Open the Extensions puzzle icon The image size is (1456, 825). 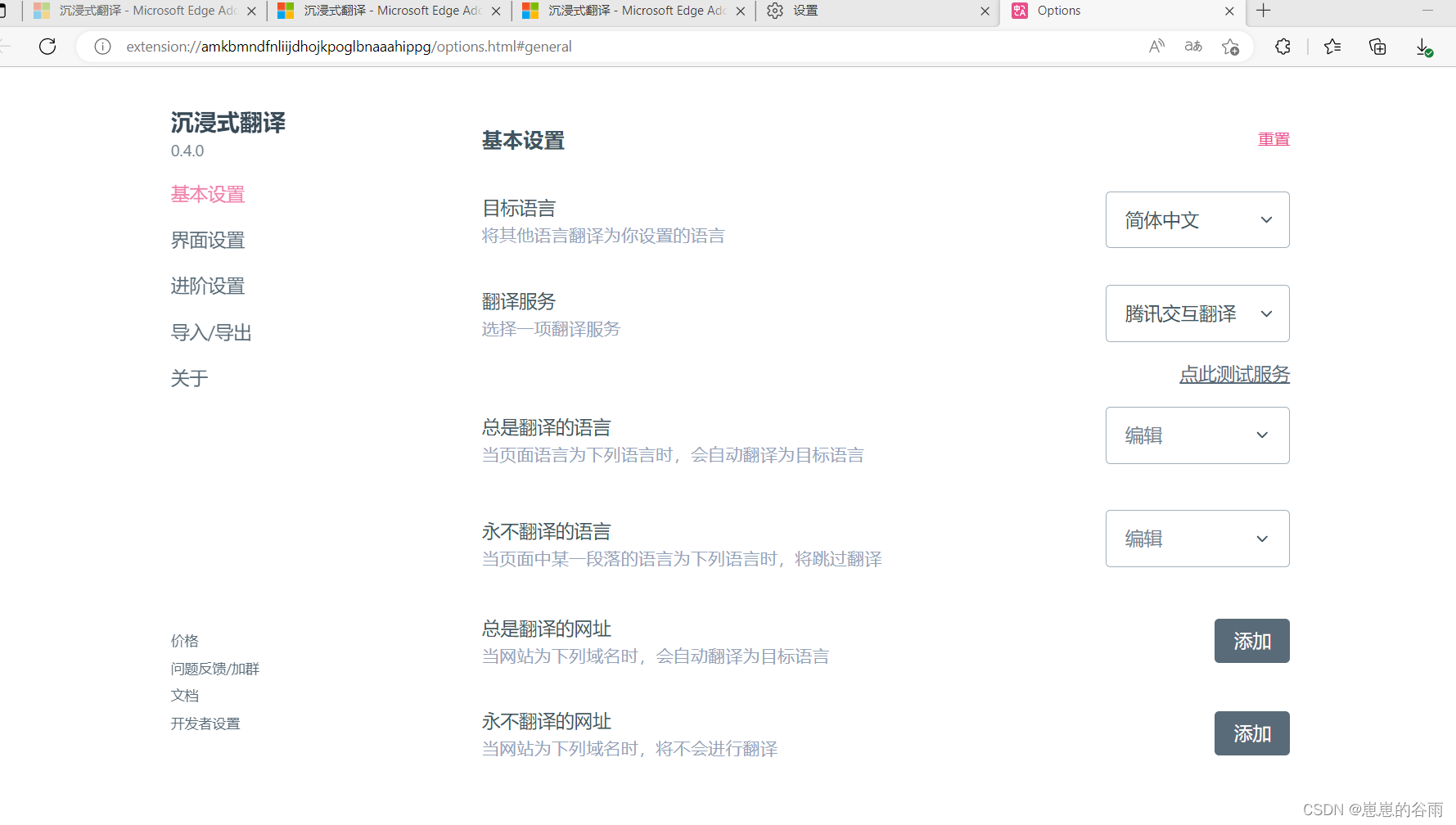pyautogui.click(x=1282, y=47)
